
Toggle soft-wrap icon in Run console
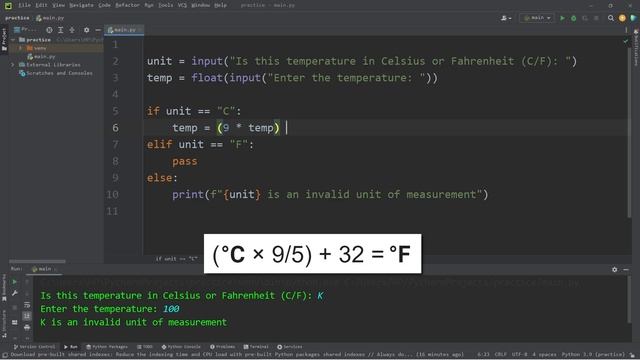tap(27, 305)
